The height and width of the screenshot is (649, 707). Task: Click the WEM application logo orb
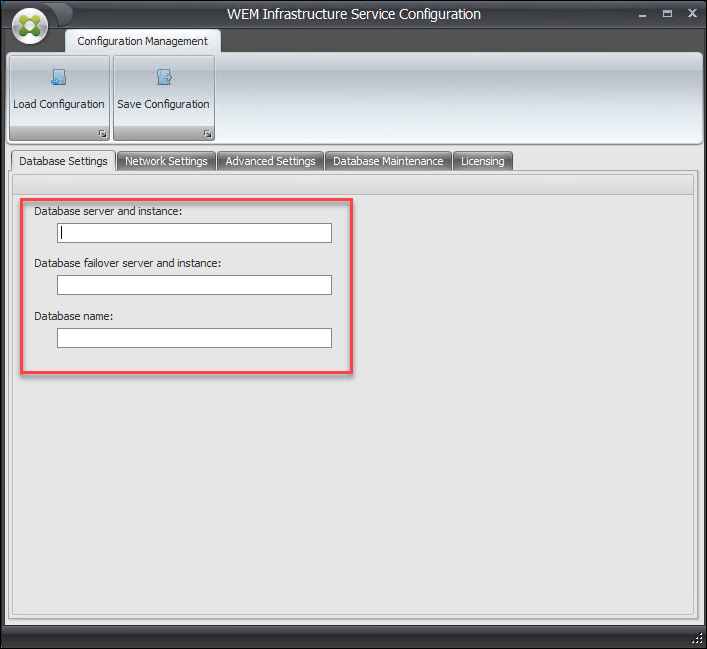click(30, 27)
